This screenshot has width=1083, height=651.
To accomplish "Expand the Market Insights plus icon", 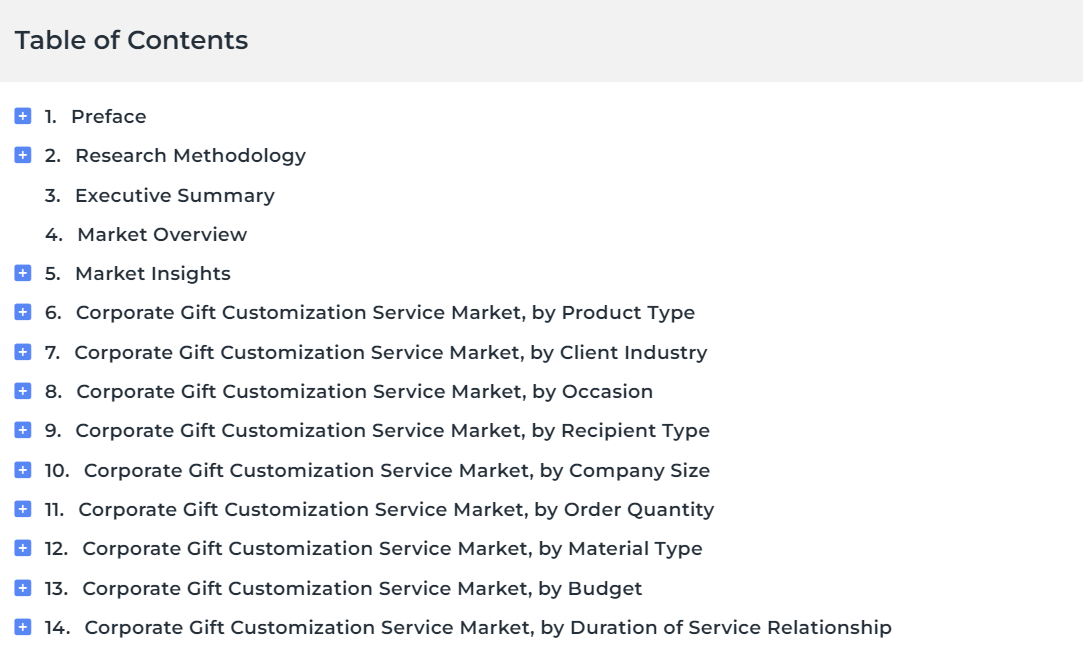I will pos(23,273).
